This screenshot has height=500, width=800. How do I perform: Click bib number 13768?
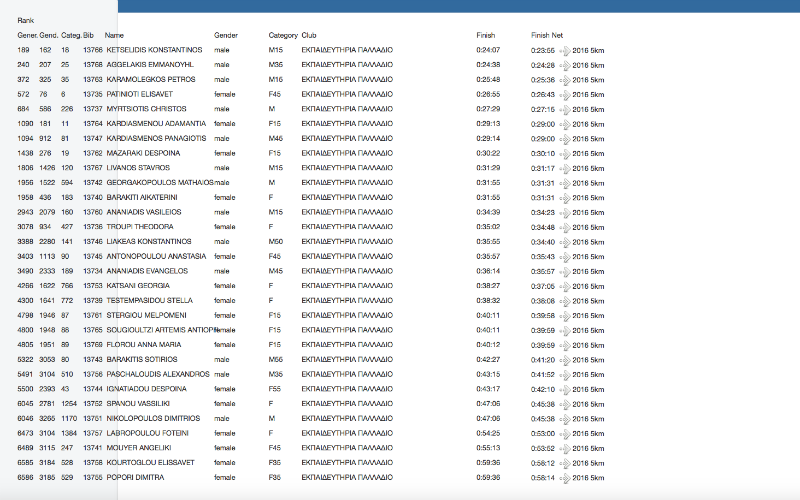[x=93, y=65]
